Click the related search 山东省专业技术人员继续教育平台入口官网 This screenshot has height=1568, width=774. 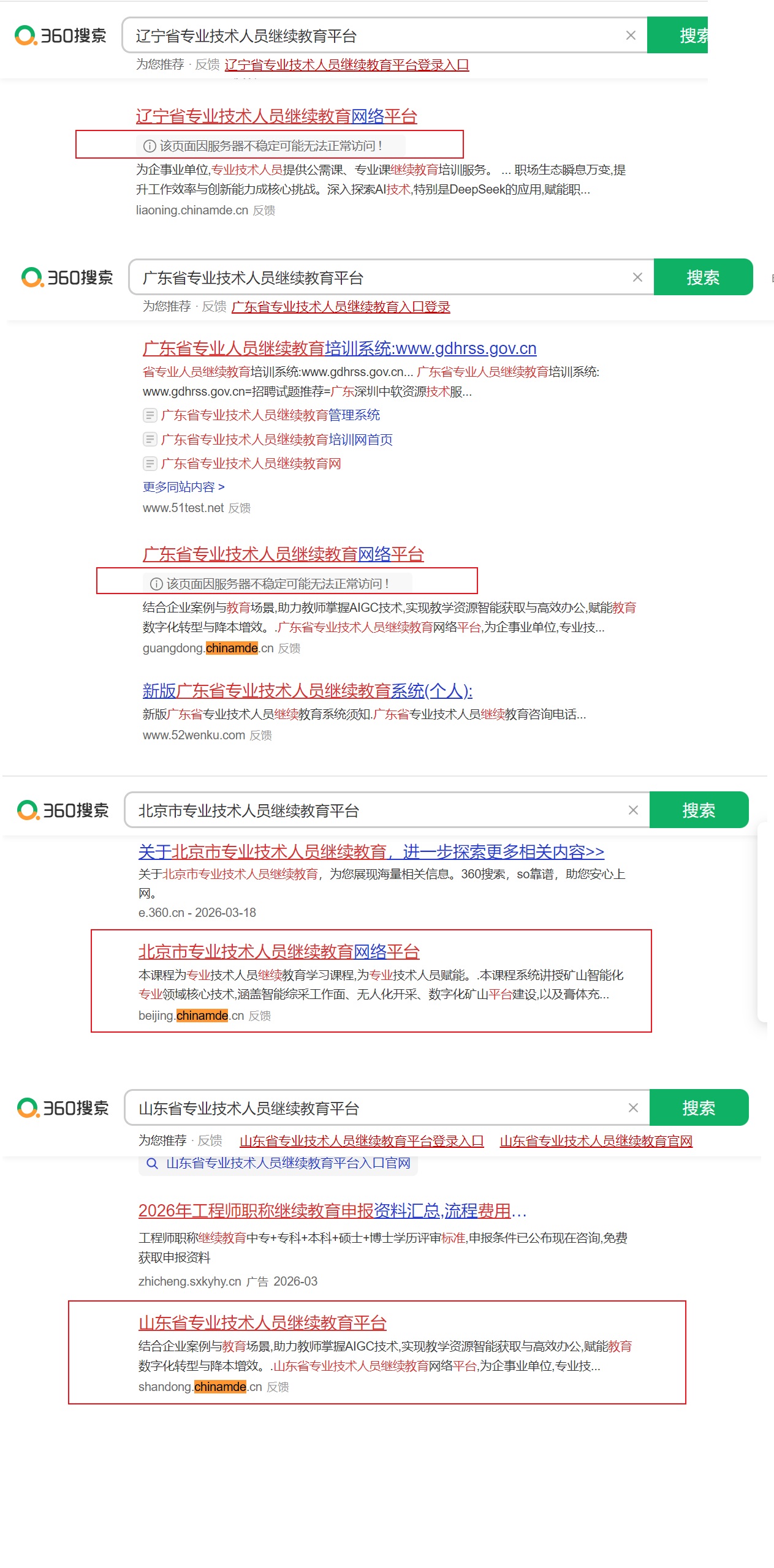click(288, 1163)
